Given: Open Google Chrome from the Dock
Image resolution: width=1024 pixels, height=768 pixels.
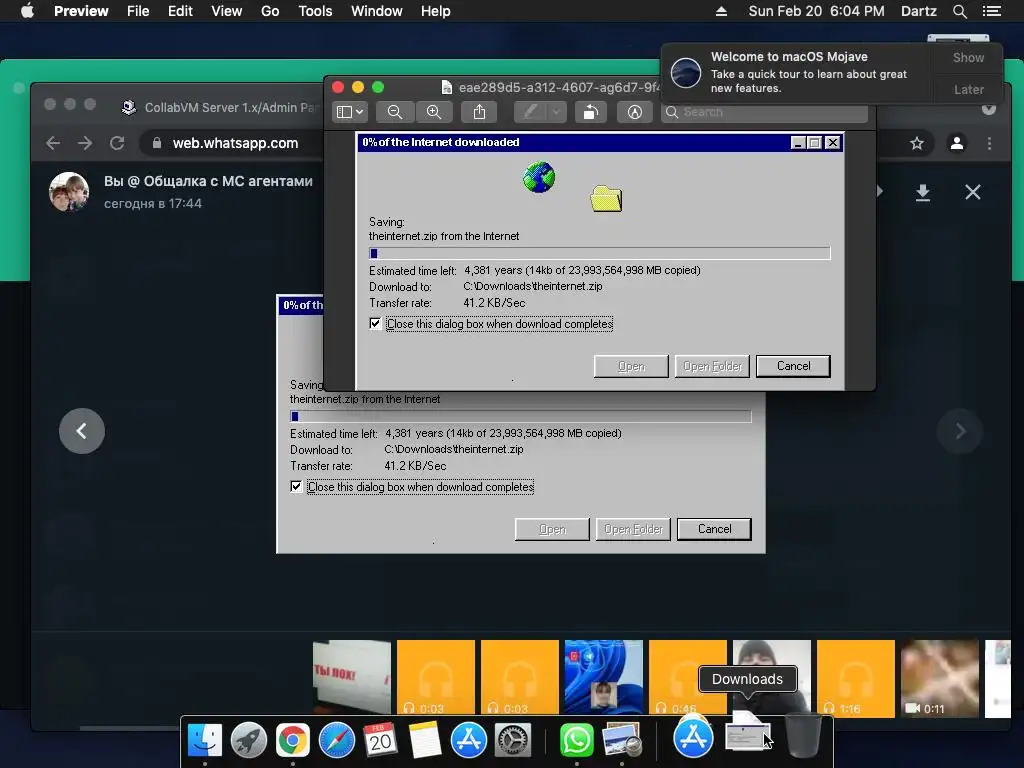Looking at the screenshot, I should tap(293, 740).
